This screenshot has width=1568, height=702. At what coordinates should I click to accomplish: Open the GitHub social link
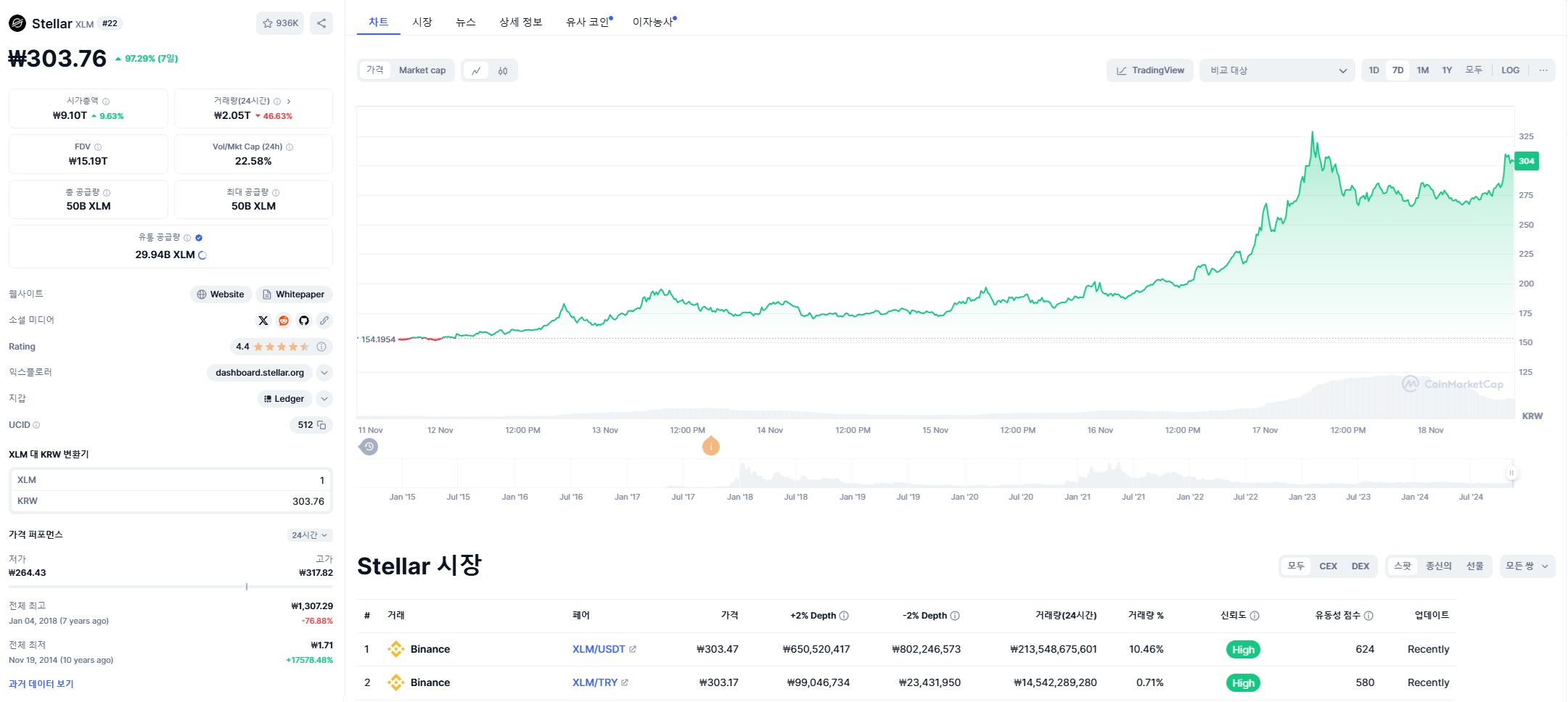pyautogui.click(x=304, y=321)
